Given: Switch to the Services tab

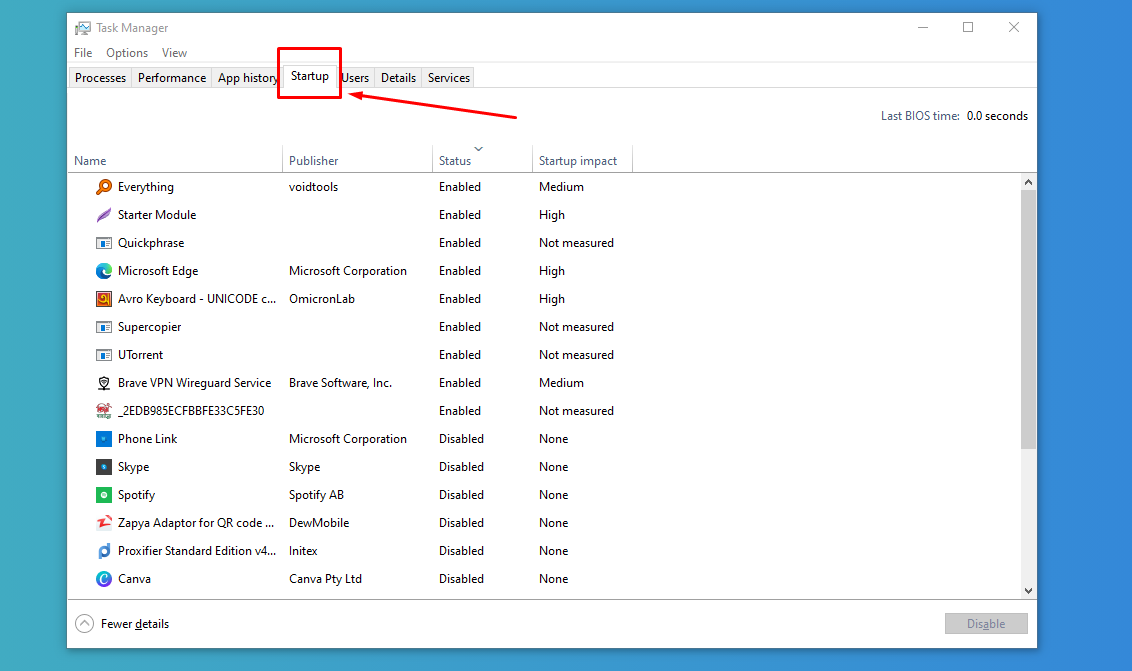Looking at the screenshot, I should tap(447, 77).
